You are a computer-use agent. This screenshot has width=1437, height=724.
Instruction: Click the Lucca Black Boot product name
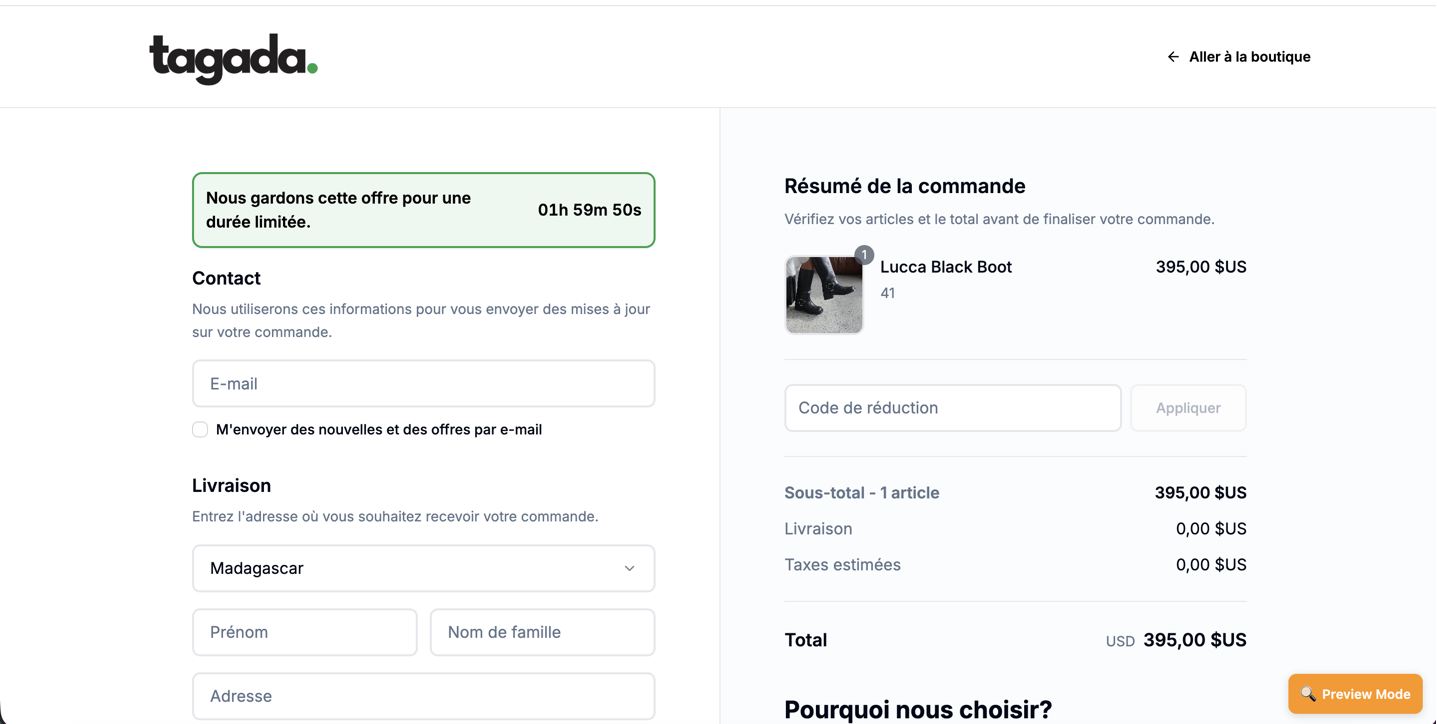point(946,267)
